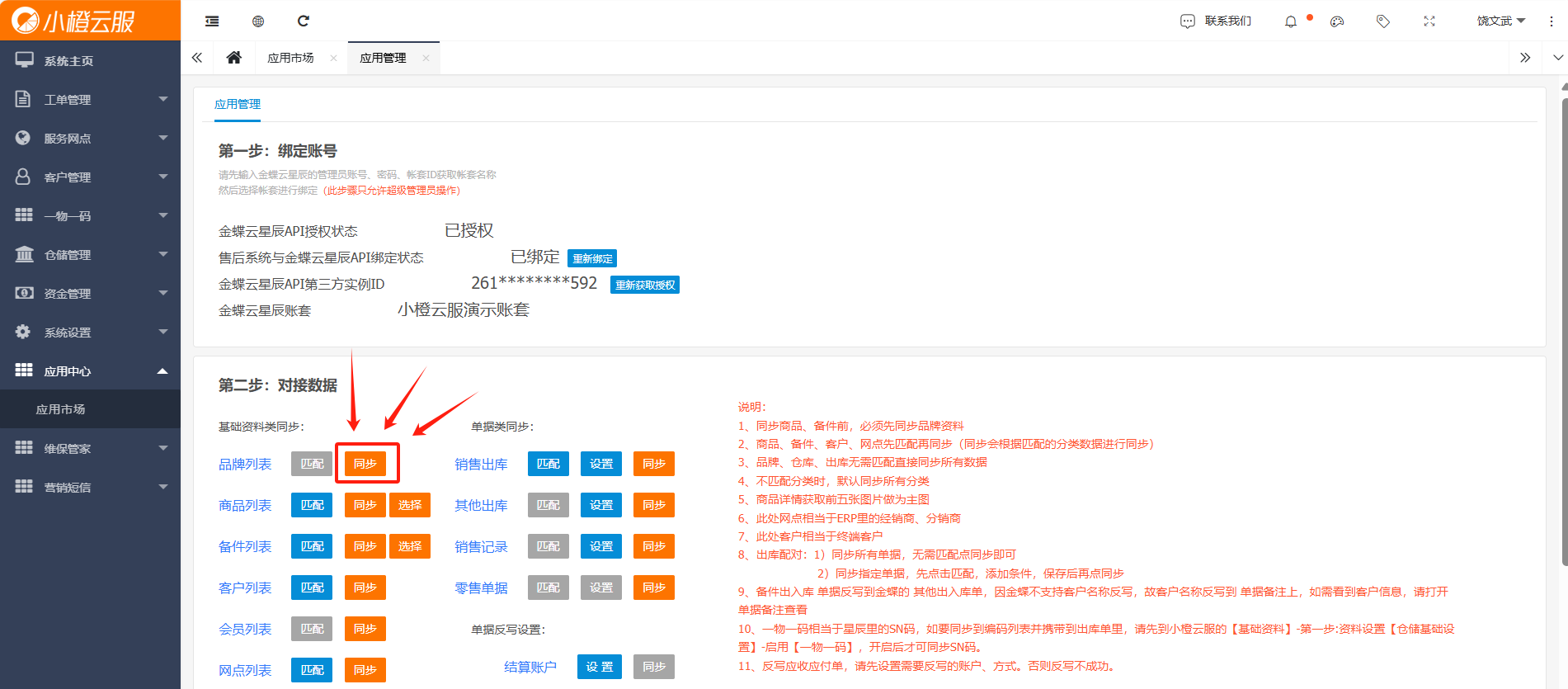Viewport: 1568px width, 689px height.
Task: Open the notification bell
Action: tap(1291, 21)
